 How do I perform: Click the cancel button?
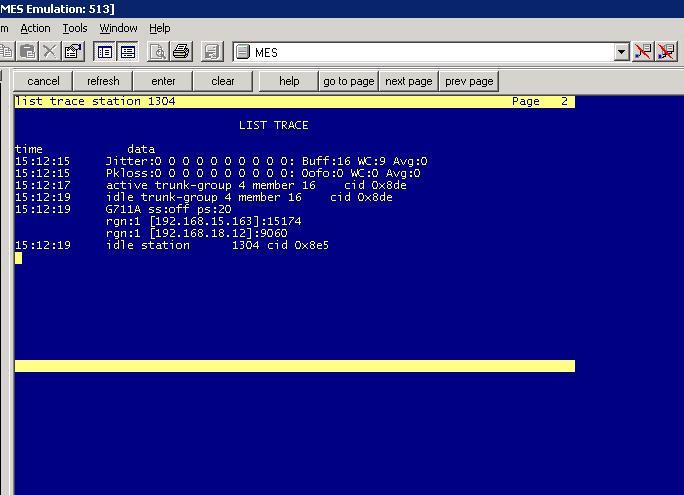click(x=43, y=81)
